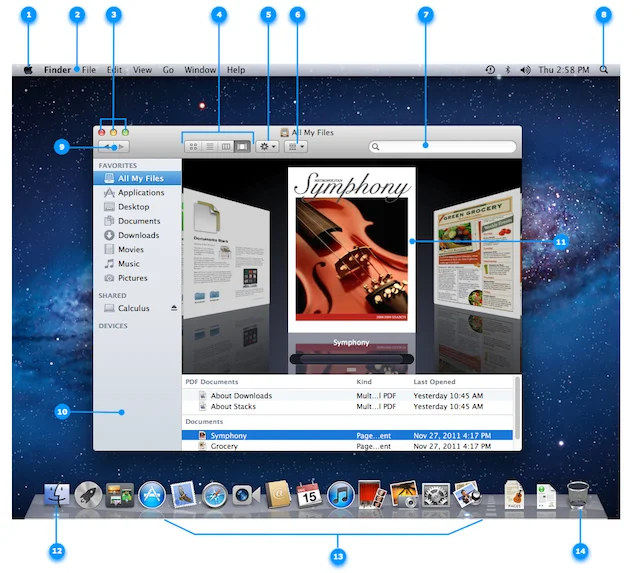Click the Finder search field
The height and width of the screenshot is (573, 640).
click(x=443, y=147)
